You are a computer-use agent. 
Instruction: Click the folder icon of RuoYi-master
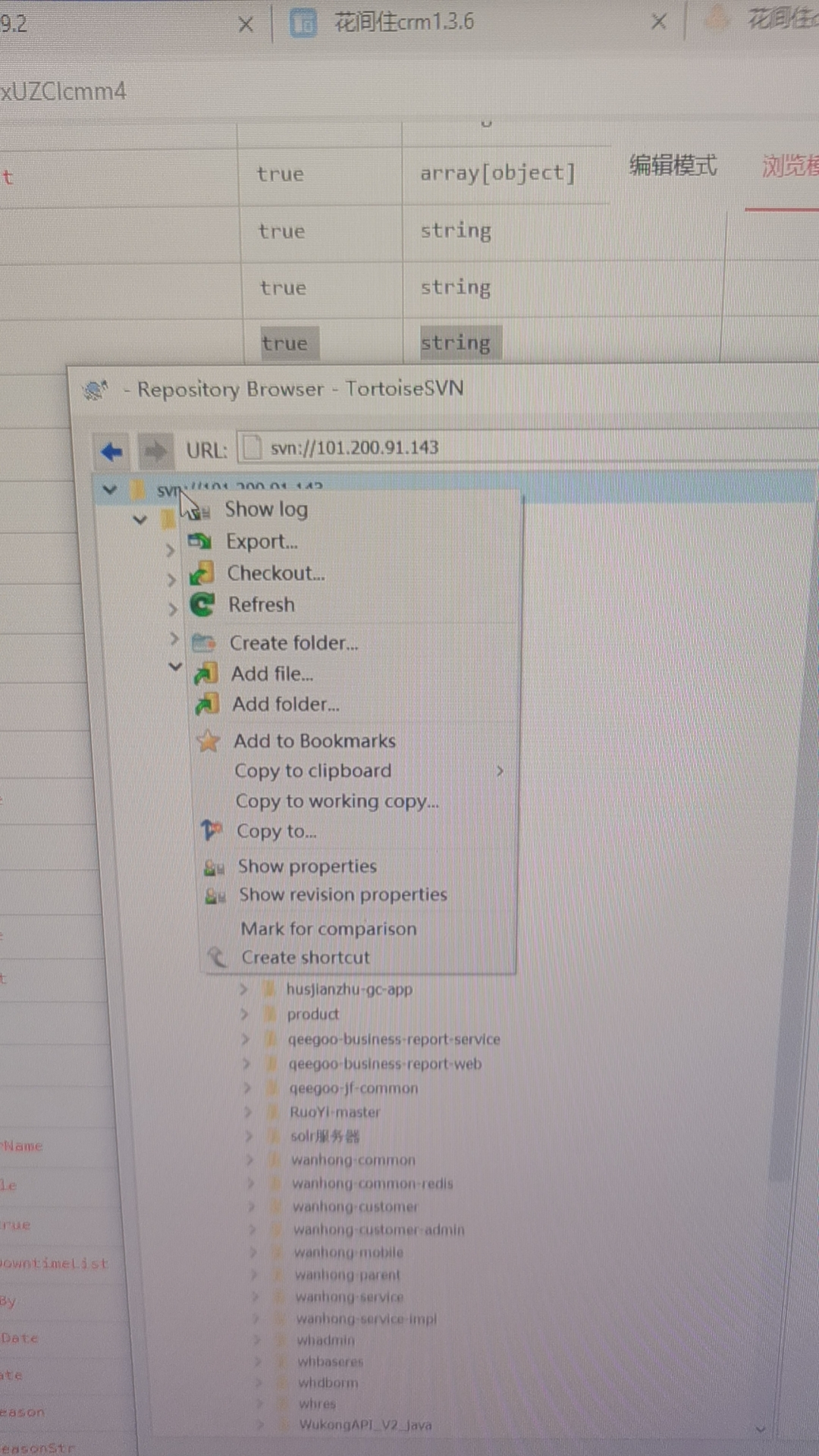click(275, 1112)
